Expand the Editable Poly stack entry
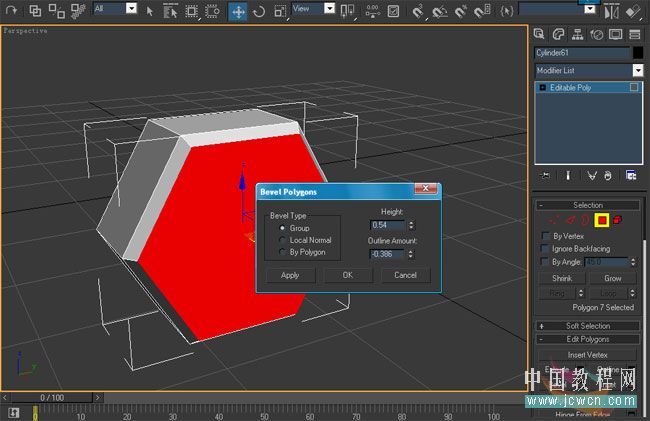650x421 pixels. click(x=543, y=87)
